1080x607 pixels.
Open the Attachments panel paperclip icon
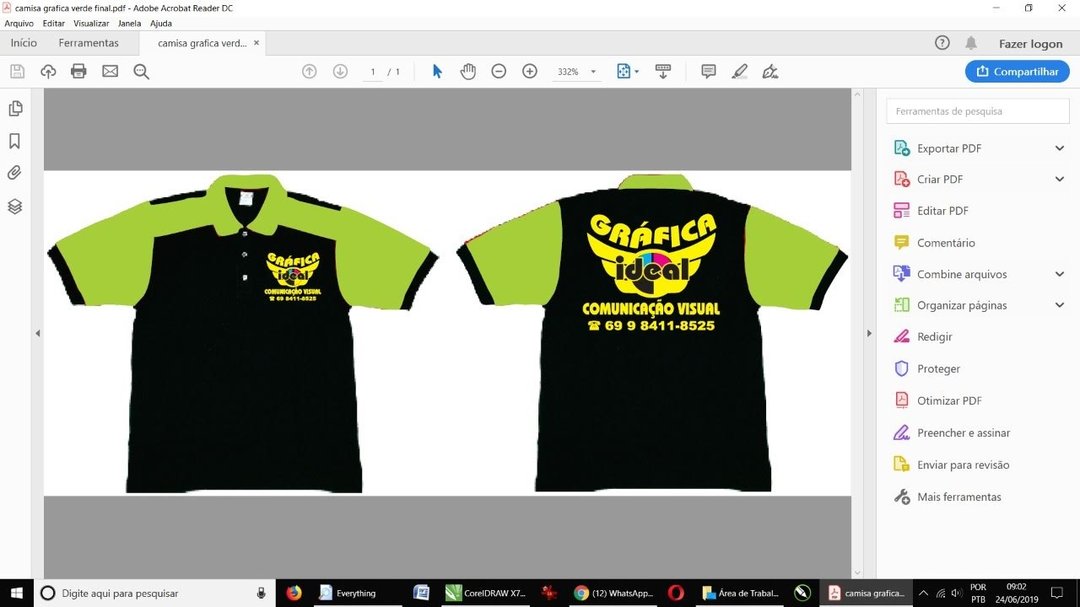coord(15,173)
